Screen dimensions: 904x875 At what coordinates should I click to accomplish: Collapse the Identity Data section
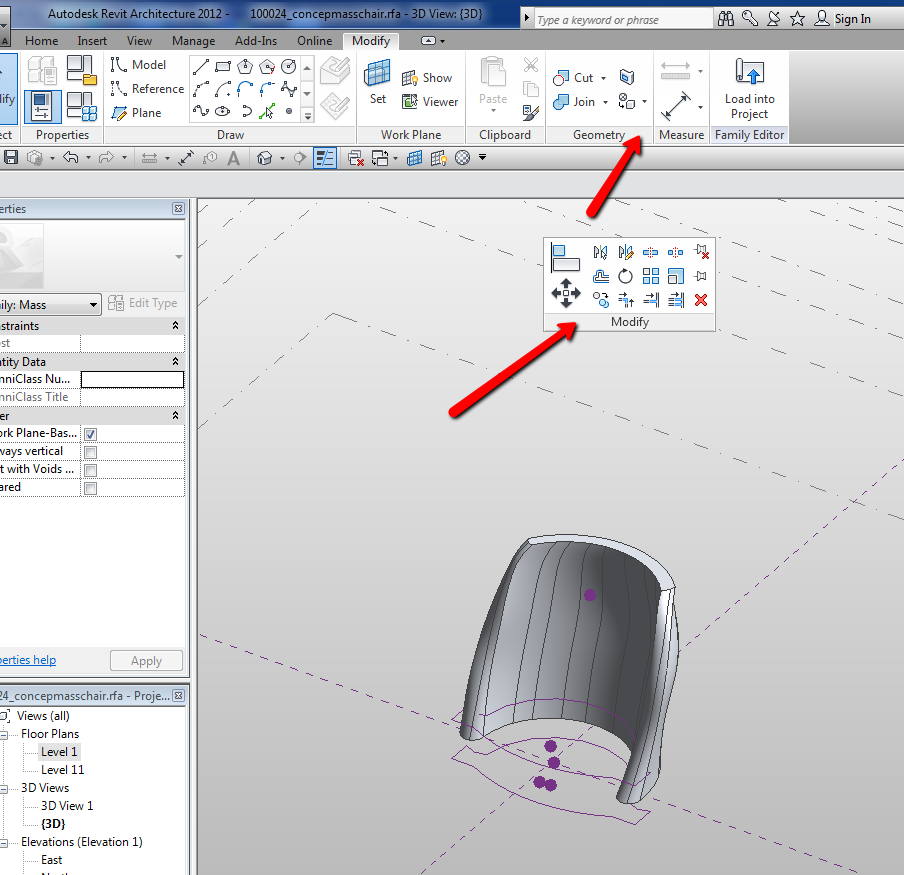coord(176,362)
